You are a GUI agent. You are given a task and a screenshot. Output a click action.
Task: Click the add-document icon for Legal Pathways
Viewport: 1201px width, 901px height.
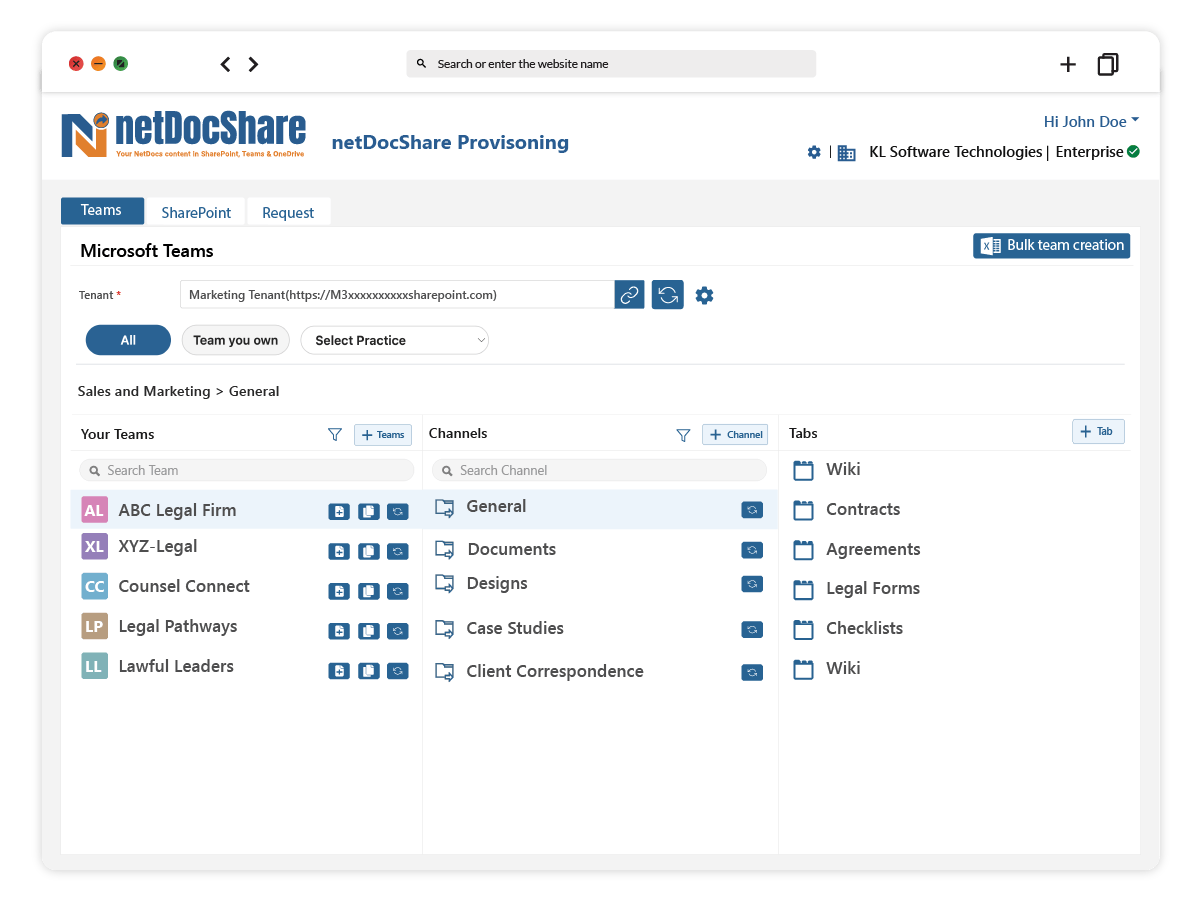coord(339,631)
